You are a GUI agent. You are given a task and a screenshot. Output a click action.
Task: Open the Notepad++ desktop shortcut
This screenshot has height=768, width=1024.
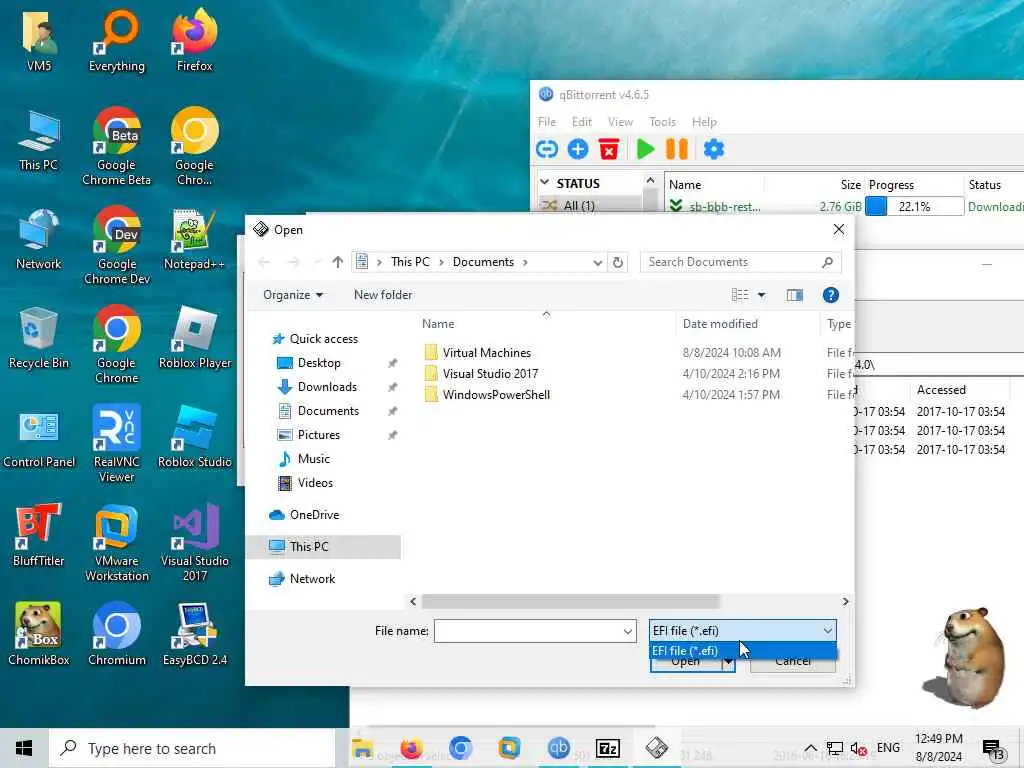coord(194,238)
